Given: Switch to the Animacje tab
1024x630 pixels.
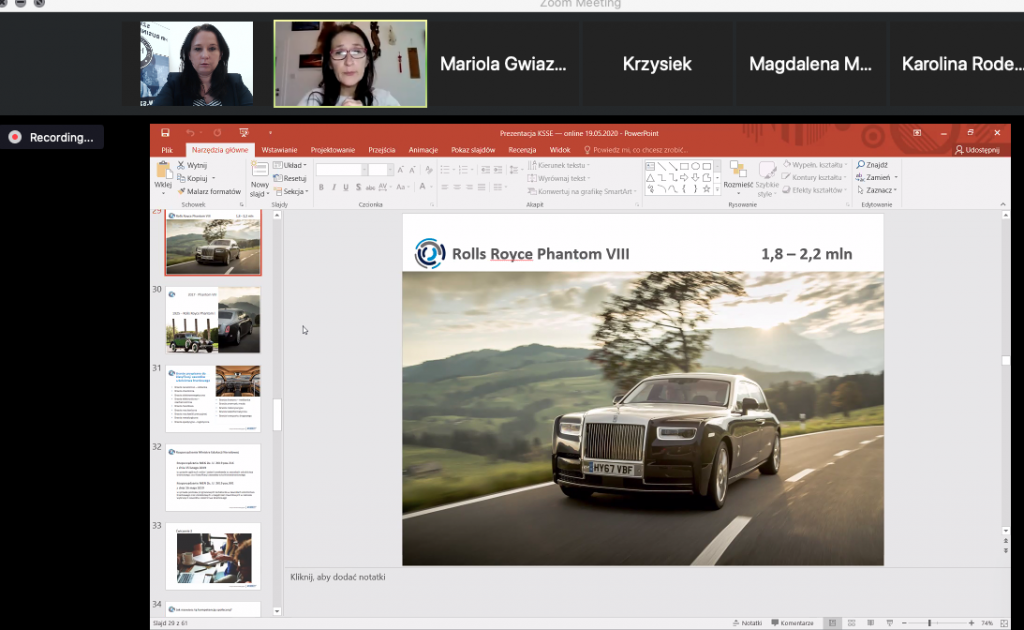Looking at the screenshot, I should coord(423,149).
